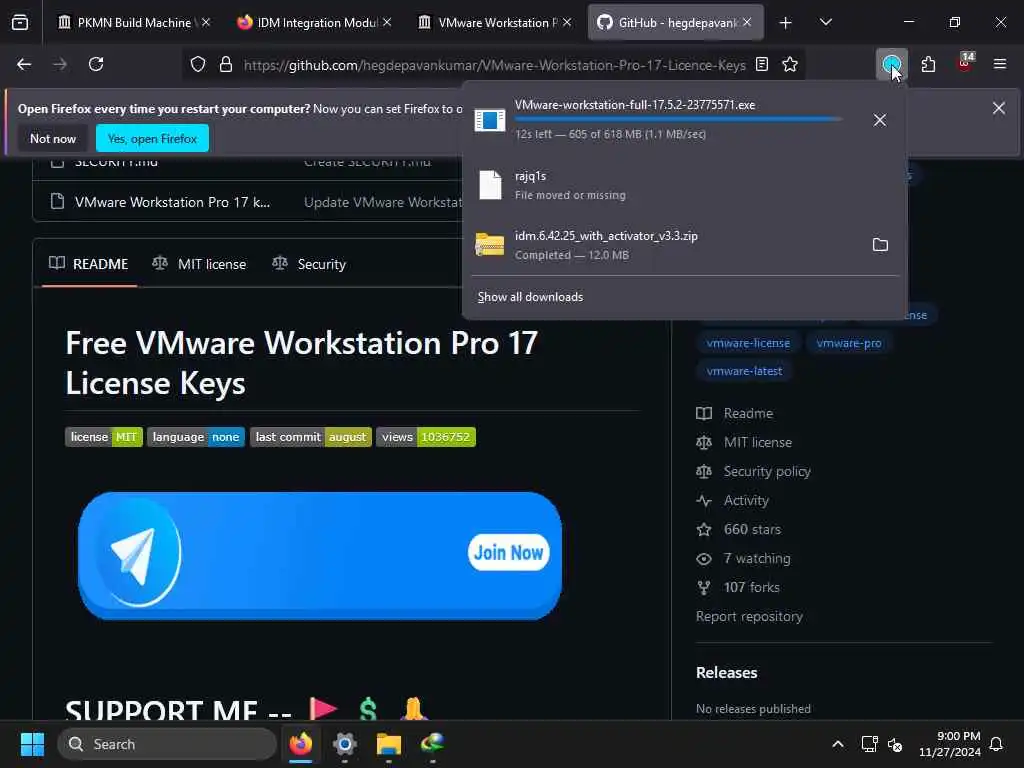
Task: Click the license MIT badge
Action: 104,437
